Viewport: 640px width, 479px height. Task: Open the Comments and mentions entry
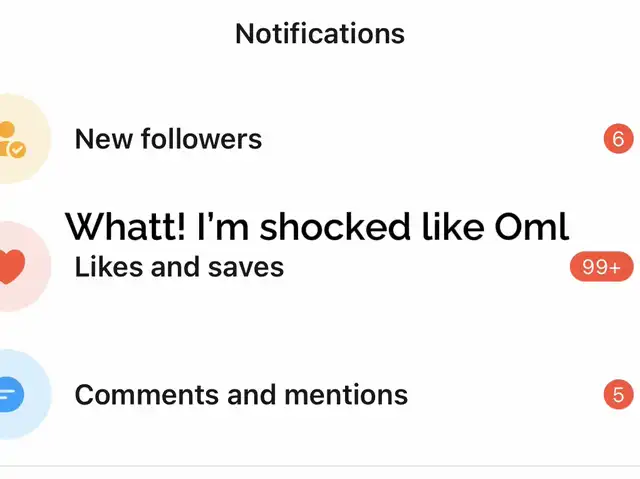click(x=320, y=394)
